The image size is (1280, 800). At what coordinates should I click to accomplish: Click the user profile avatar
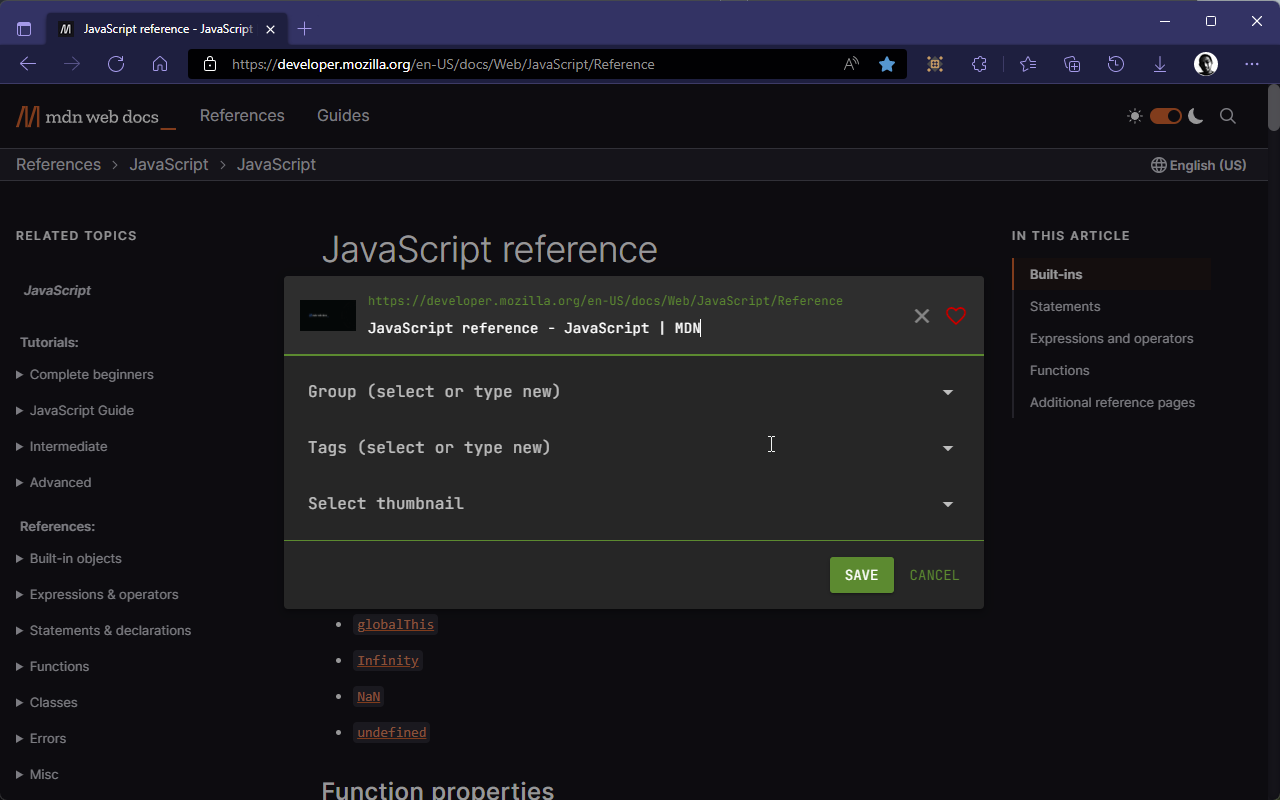click(1206, 64)
